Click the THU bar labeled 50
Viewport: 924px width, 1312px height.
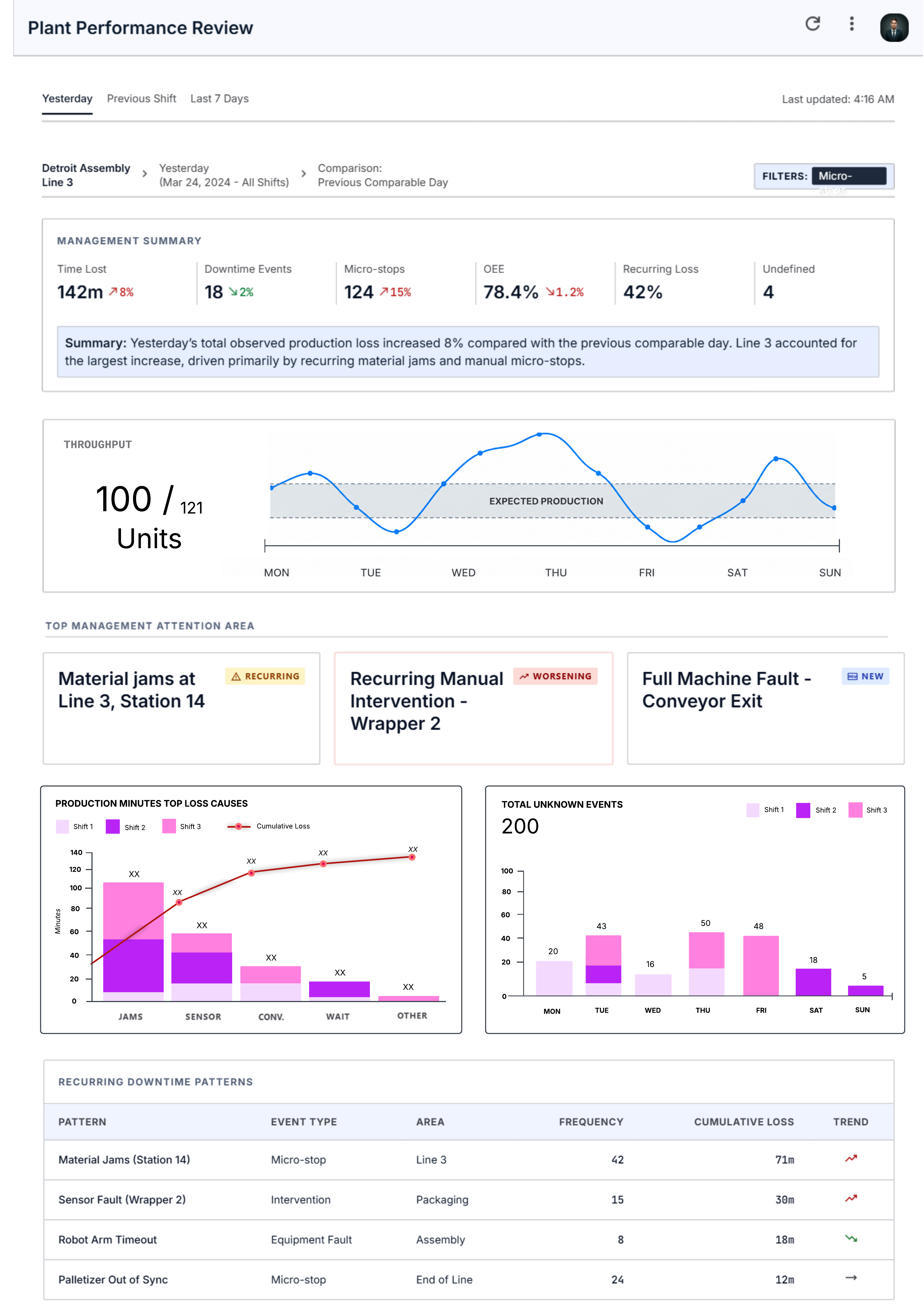tap(706, 964)
